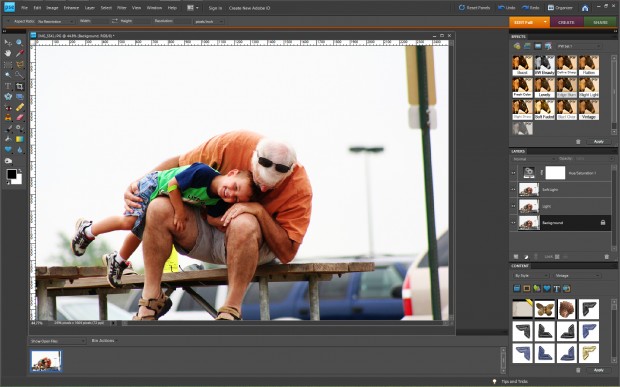The image size is (620, 387).
Task: Select the Red Eye Removal tool
Action: [8, 107]
